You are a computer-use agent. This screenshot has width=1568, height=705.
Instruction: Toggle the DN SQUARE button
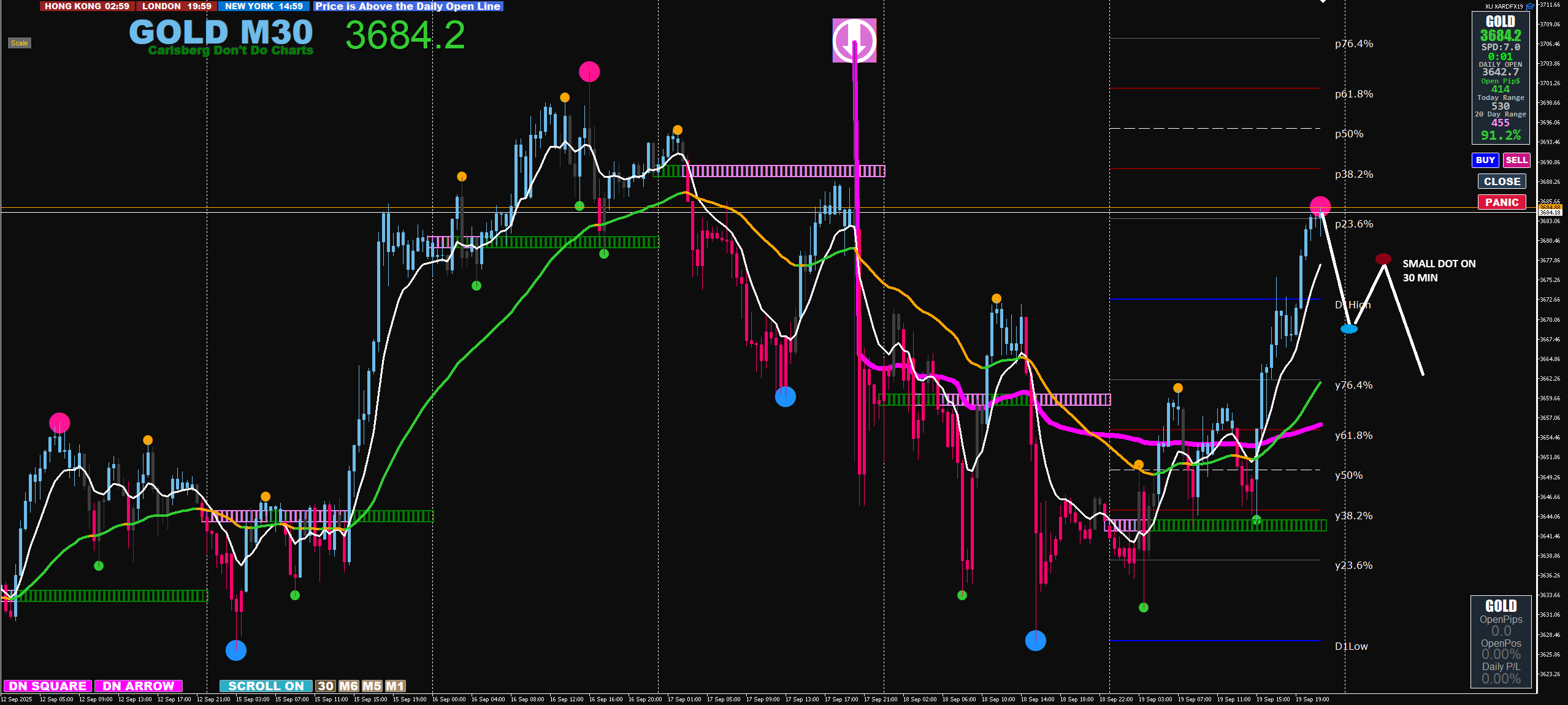[x=48, y=686]
